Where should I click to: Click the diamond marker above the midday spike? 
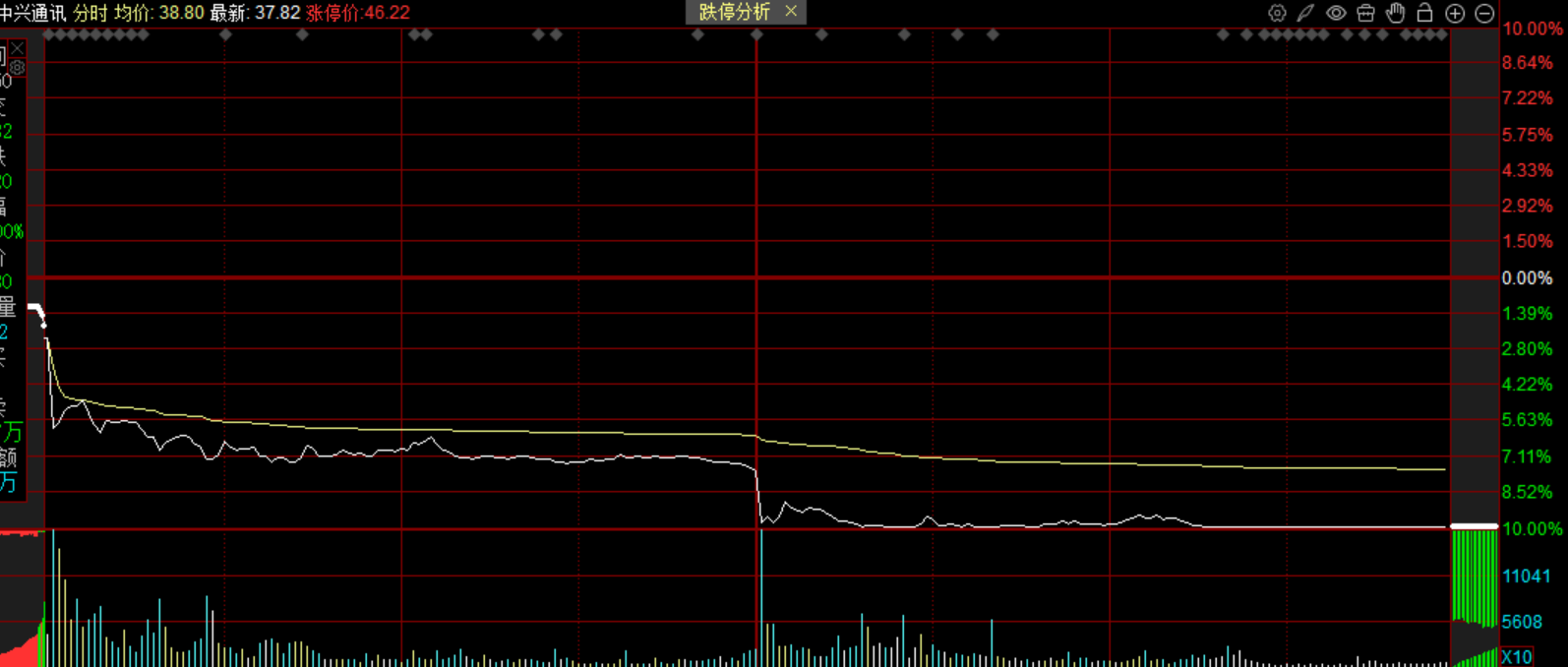756,34
